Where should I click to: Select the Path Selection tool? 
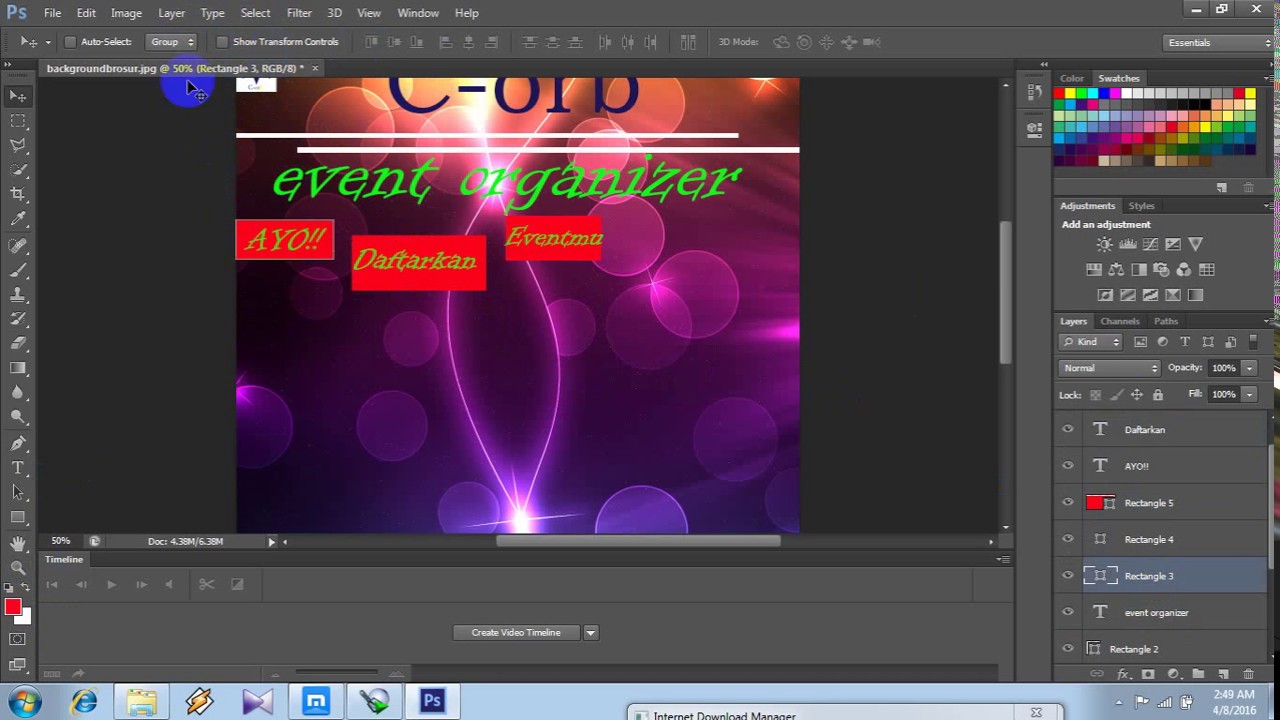(18, 492)
